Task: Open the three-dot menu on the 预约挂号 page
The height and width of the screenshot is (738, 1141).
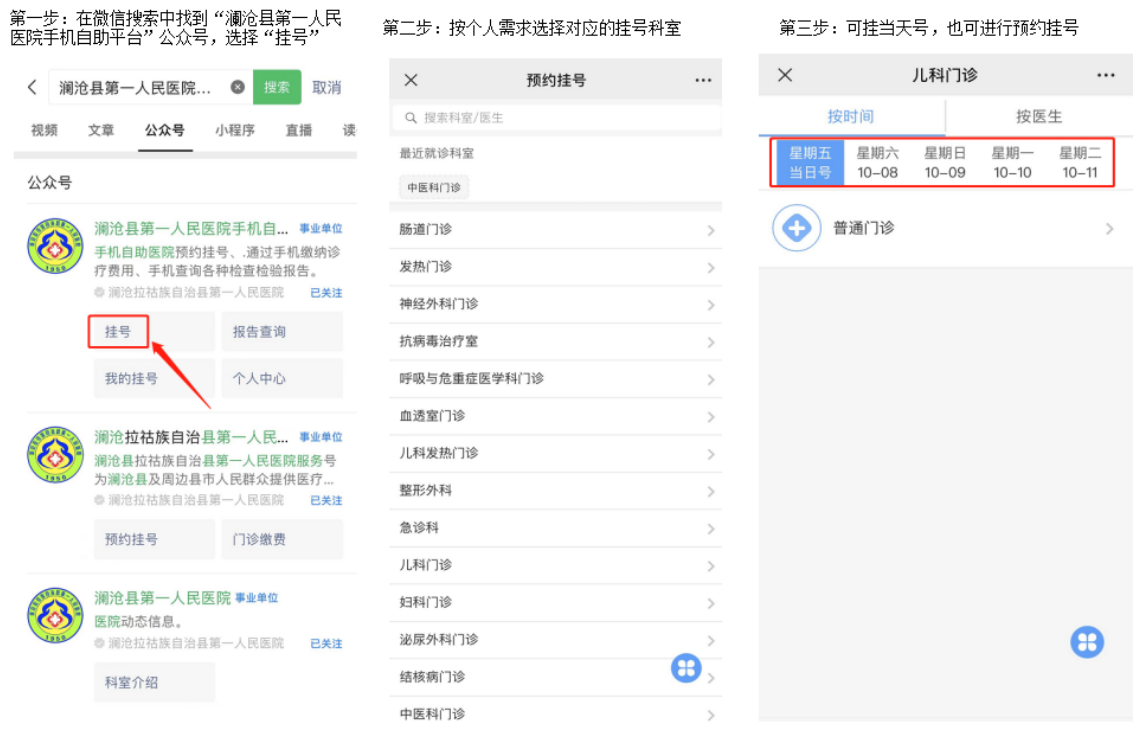Action: point(703,80)
